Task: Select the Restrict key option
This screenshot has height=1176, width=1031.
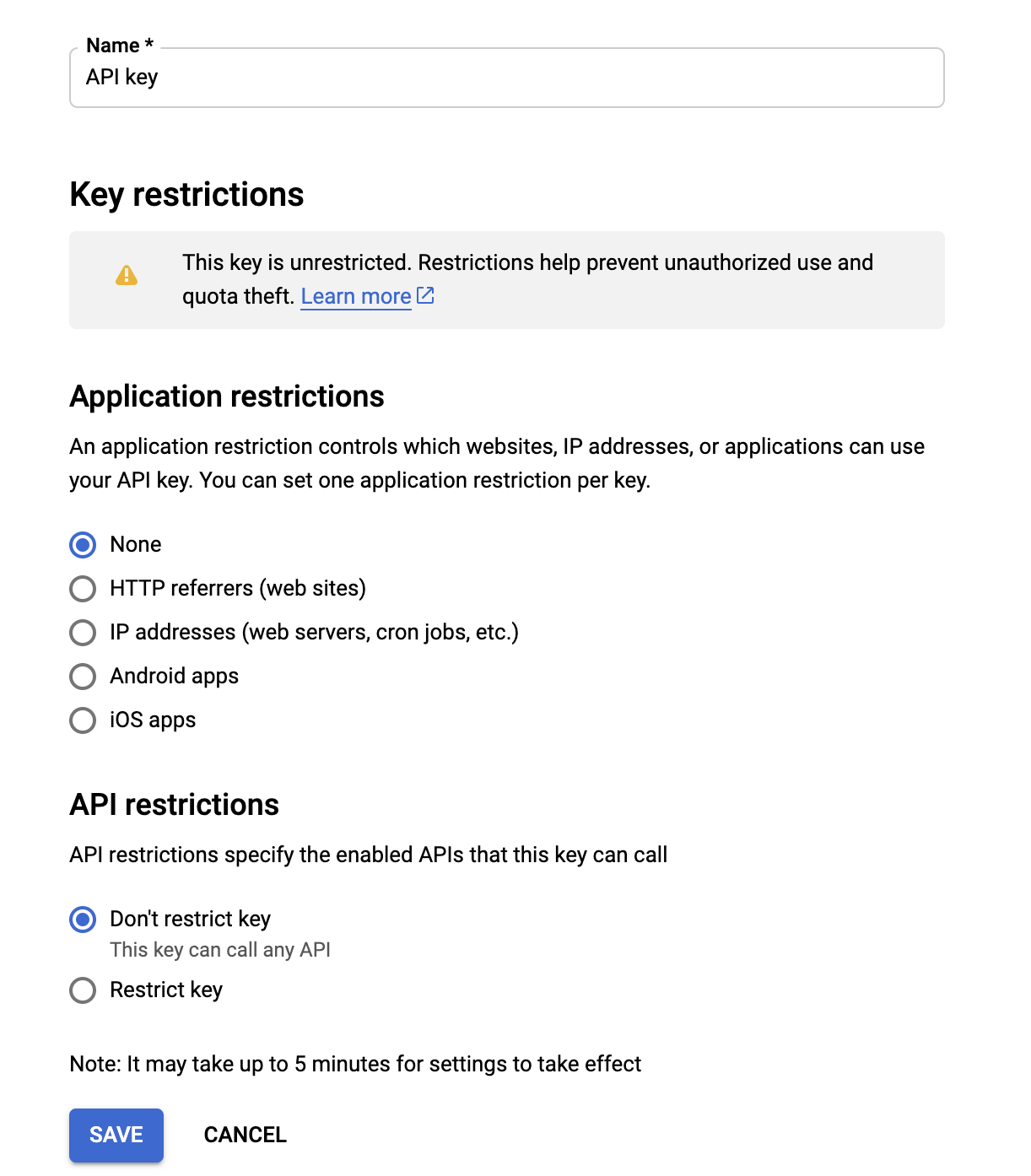Action: [x=82, y=990]
